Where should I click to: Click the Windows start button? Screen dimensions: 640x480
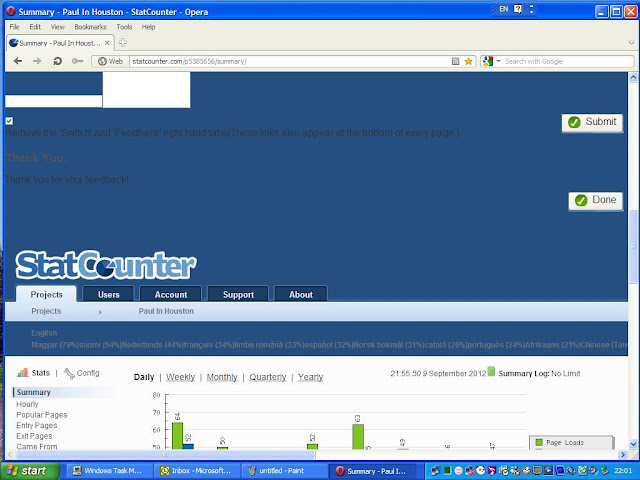29,471
